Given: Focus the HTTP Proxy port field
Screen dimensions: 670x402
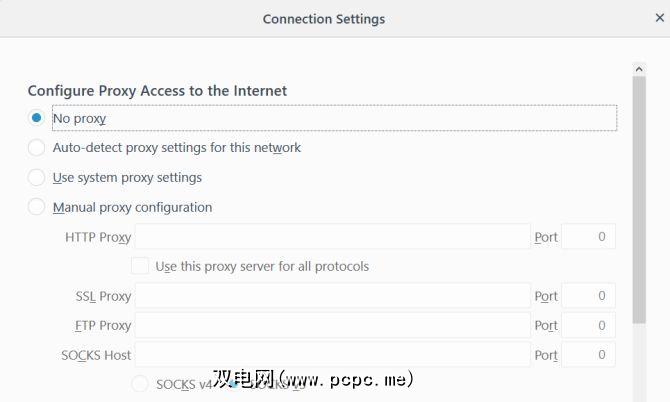Looking at the screenshot, I should click(588, 237).
